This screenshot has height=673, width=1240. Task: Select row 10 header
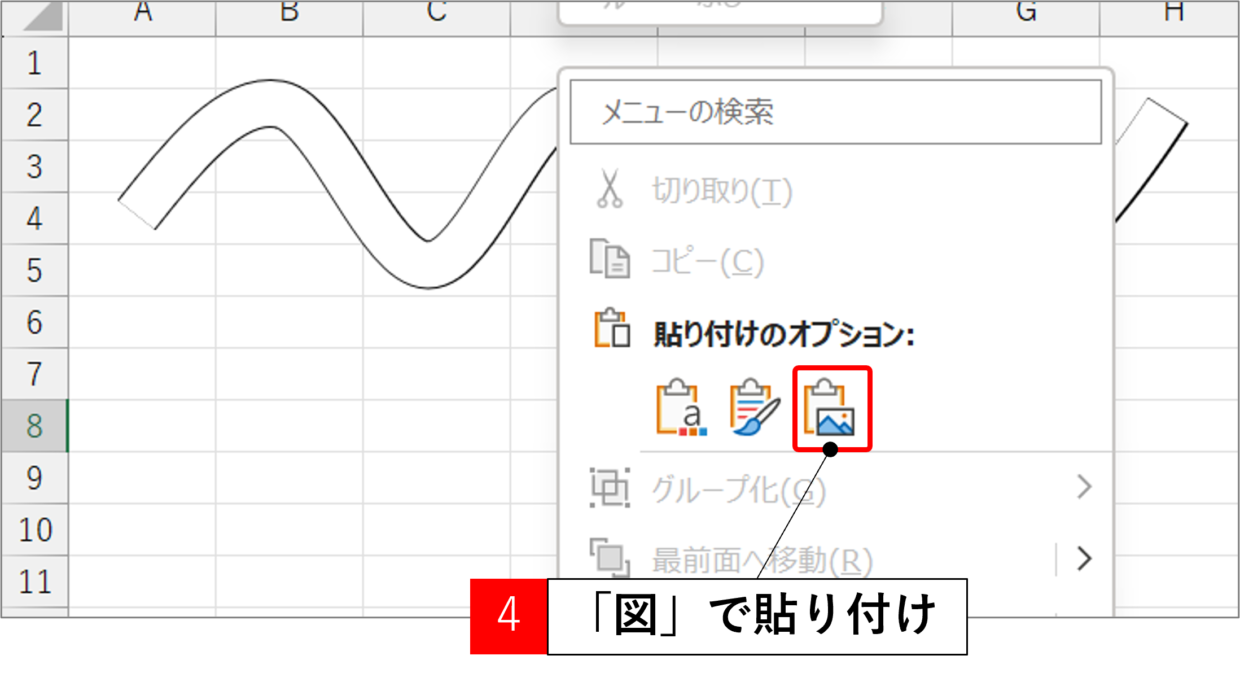pyautogui.click(x=35, y=531)
